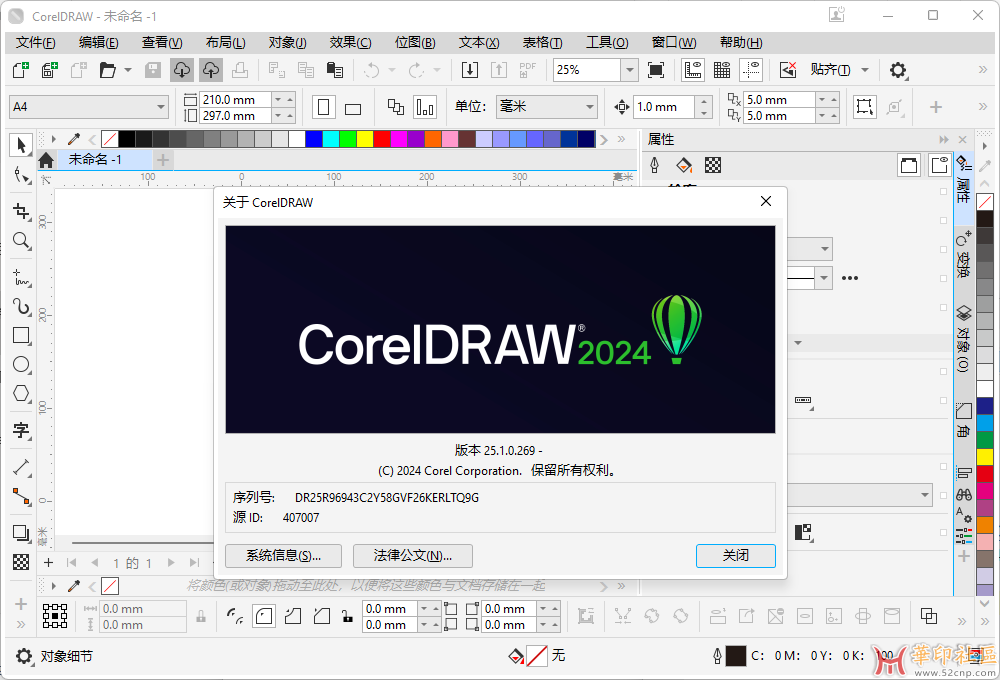Close the About CorelDRAW dialog with X
Screen dimensions: 1000x680
click(x=766, y=202)
